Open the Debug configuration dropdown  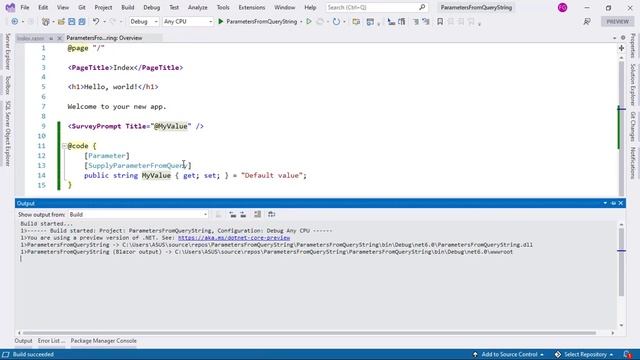[144, 22]
